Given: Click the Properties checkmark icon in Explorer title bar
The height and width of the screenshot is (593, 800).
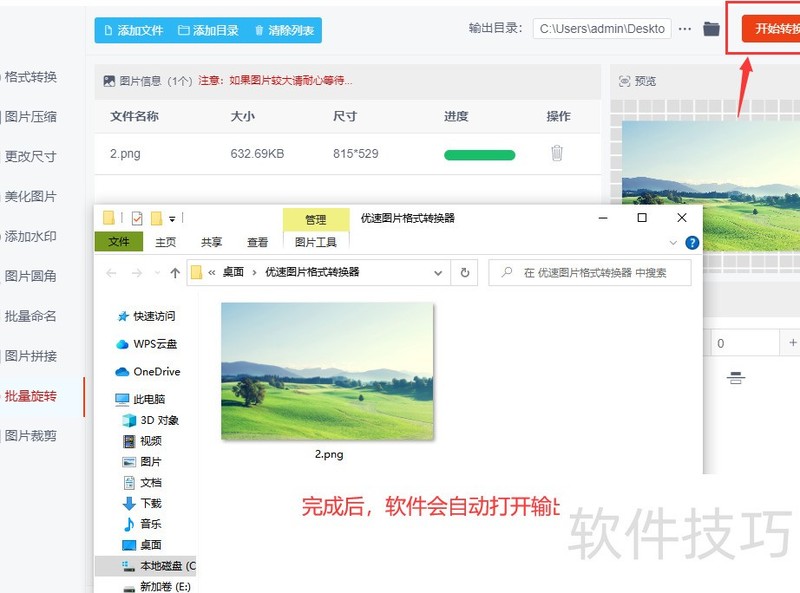Looking at the screenshot, I should pos(137,218).
